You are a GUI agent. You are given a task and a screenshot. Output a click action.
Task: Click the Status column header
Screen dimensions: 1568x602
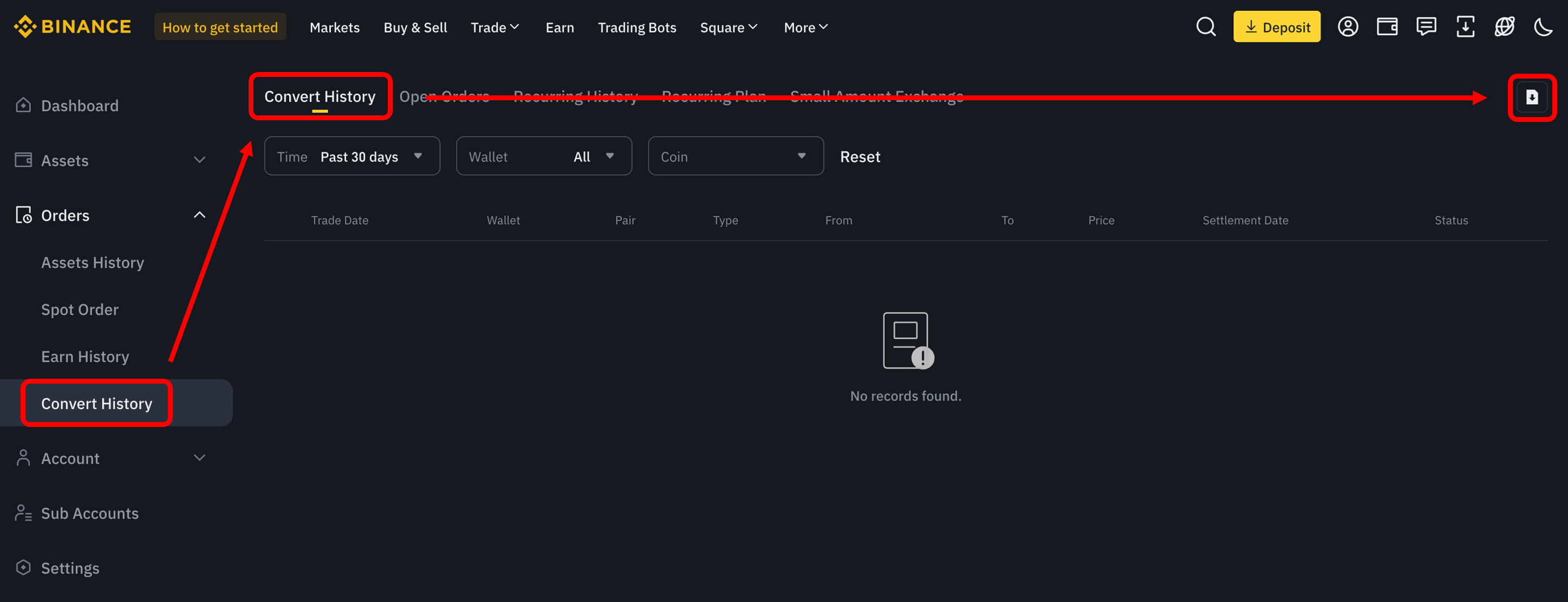pyautogui.click(x=1451, y=221)
